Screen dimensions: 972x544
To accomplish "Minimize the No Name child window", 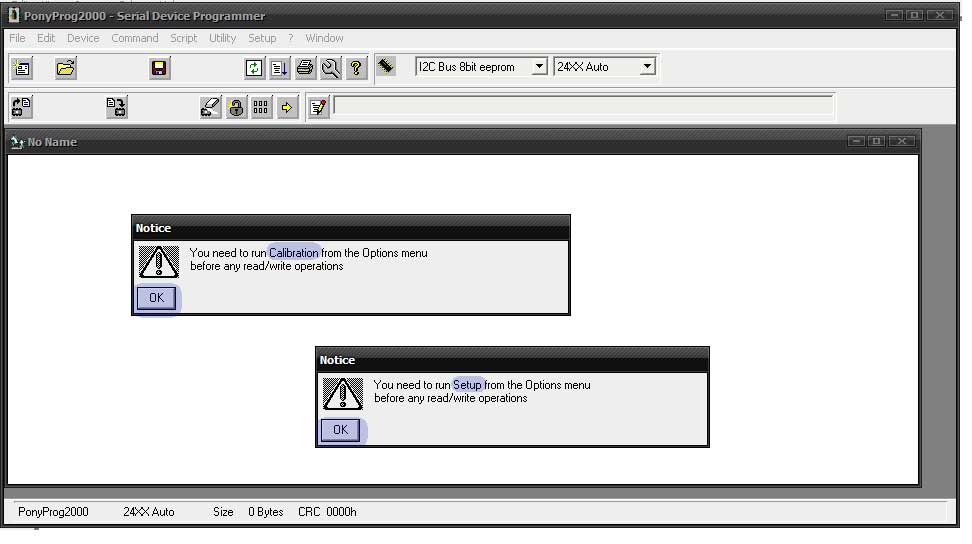I will [857, 141].
